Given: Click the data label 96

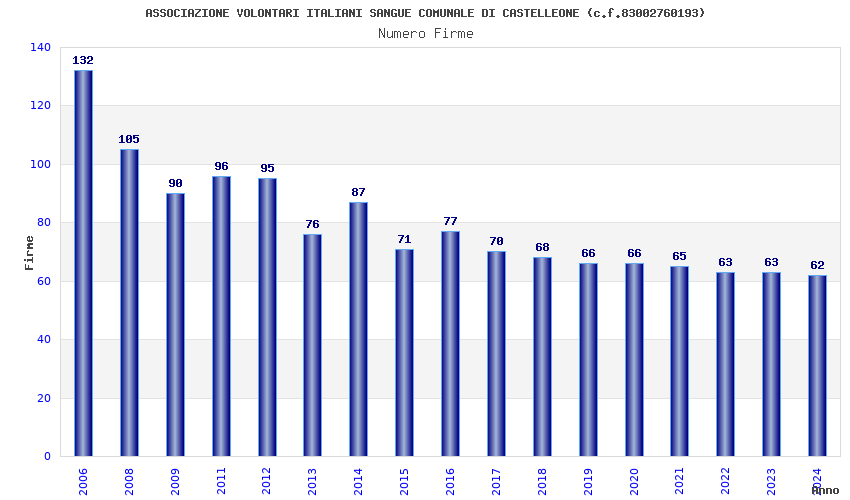Looking at the screenshot, I should (221, 166).
